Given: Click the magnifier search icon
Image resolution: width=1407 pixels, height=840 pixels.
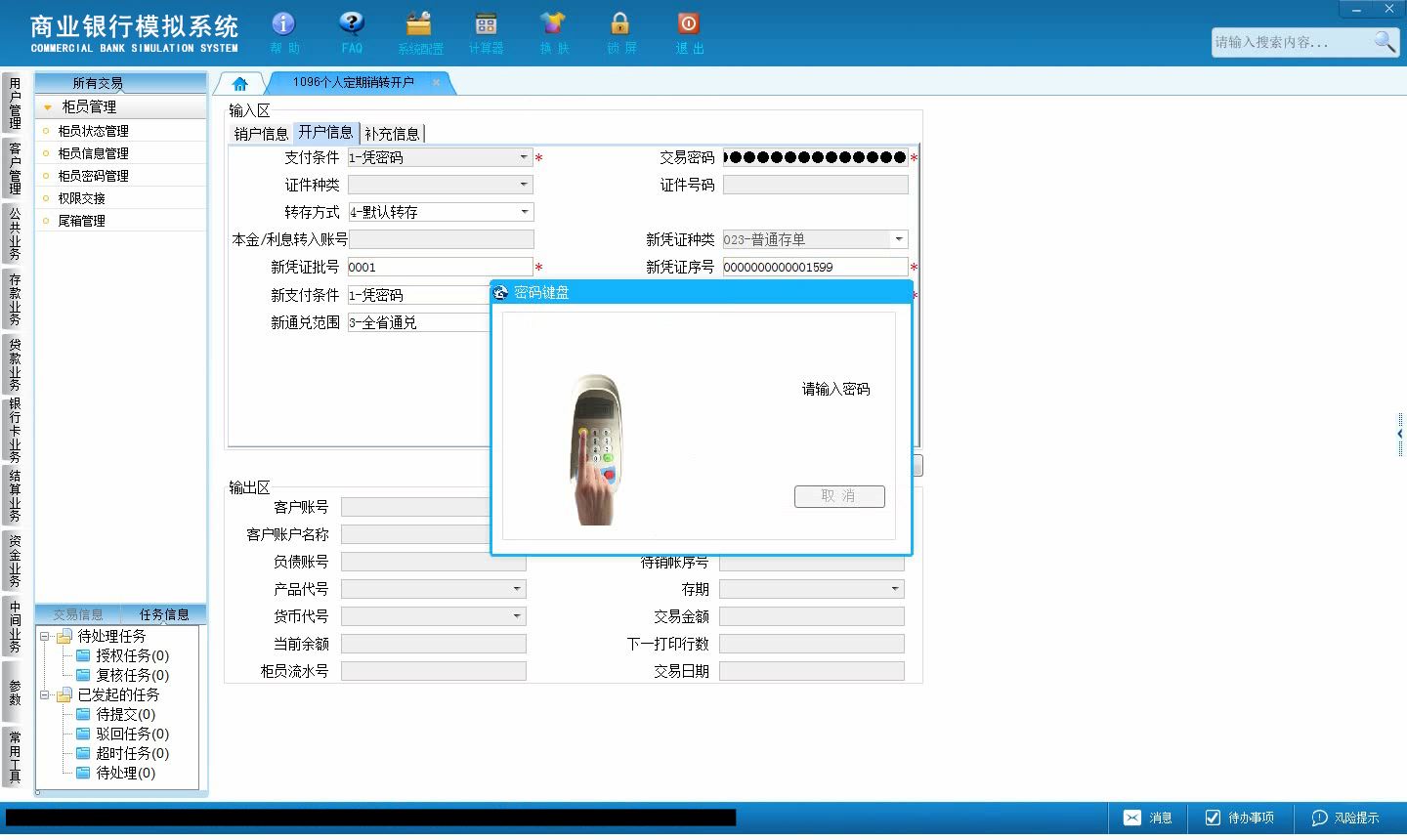Looking at the screenshot, I should tap(1385, 41).
